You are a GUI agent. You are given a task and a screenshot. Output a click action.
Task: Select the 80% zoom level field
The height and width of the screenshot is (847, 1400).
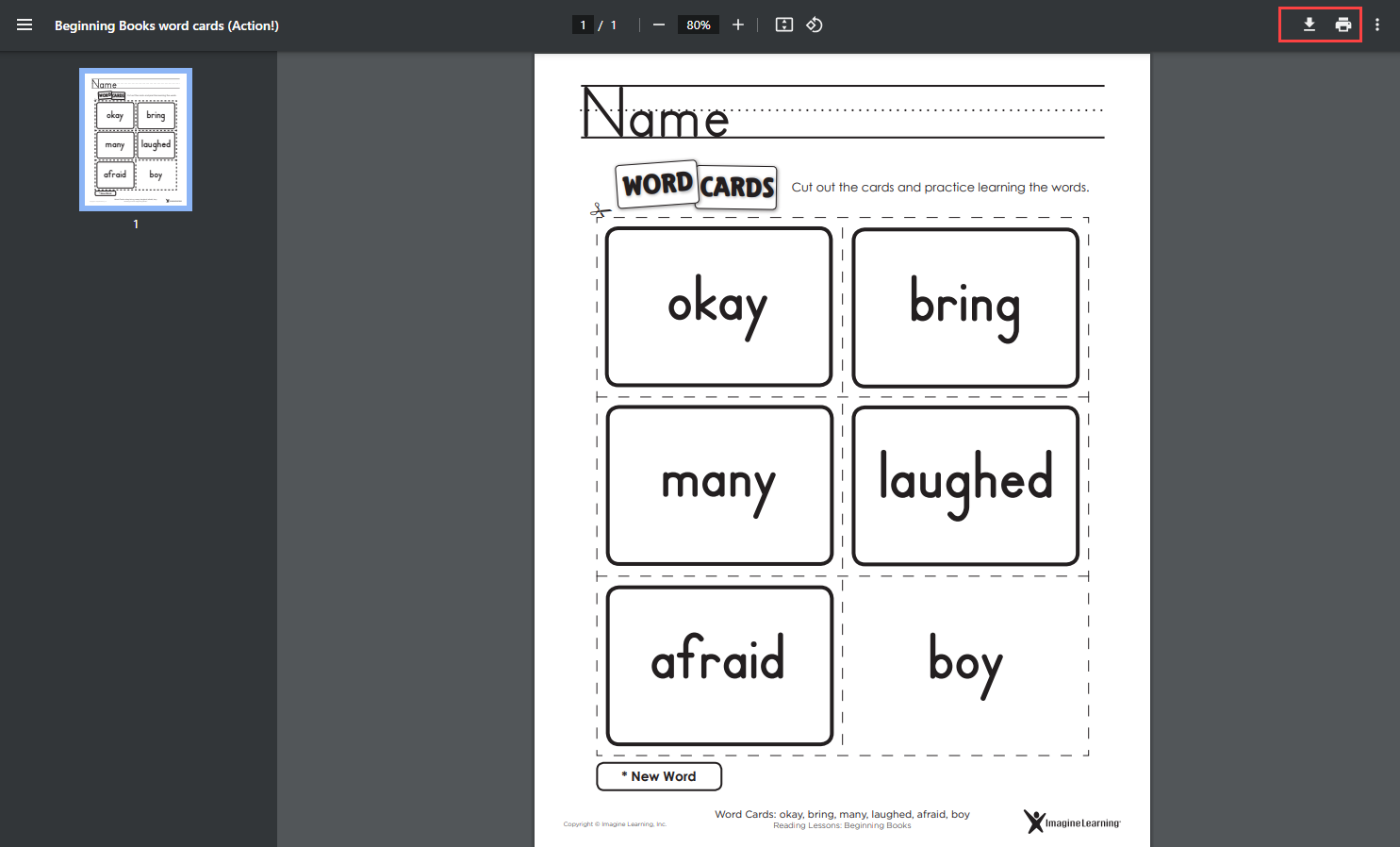699,25
